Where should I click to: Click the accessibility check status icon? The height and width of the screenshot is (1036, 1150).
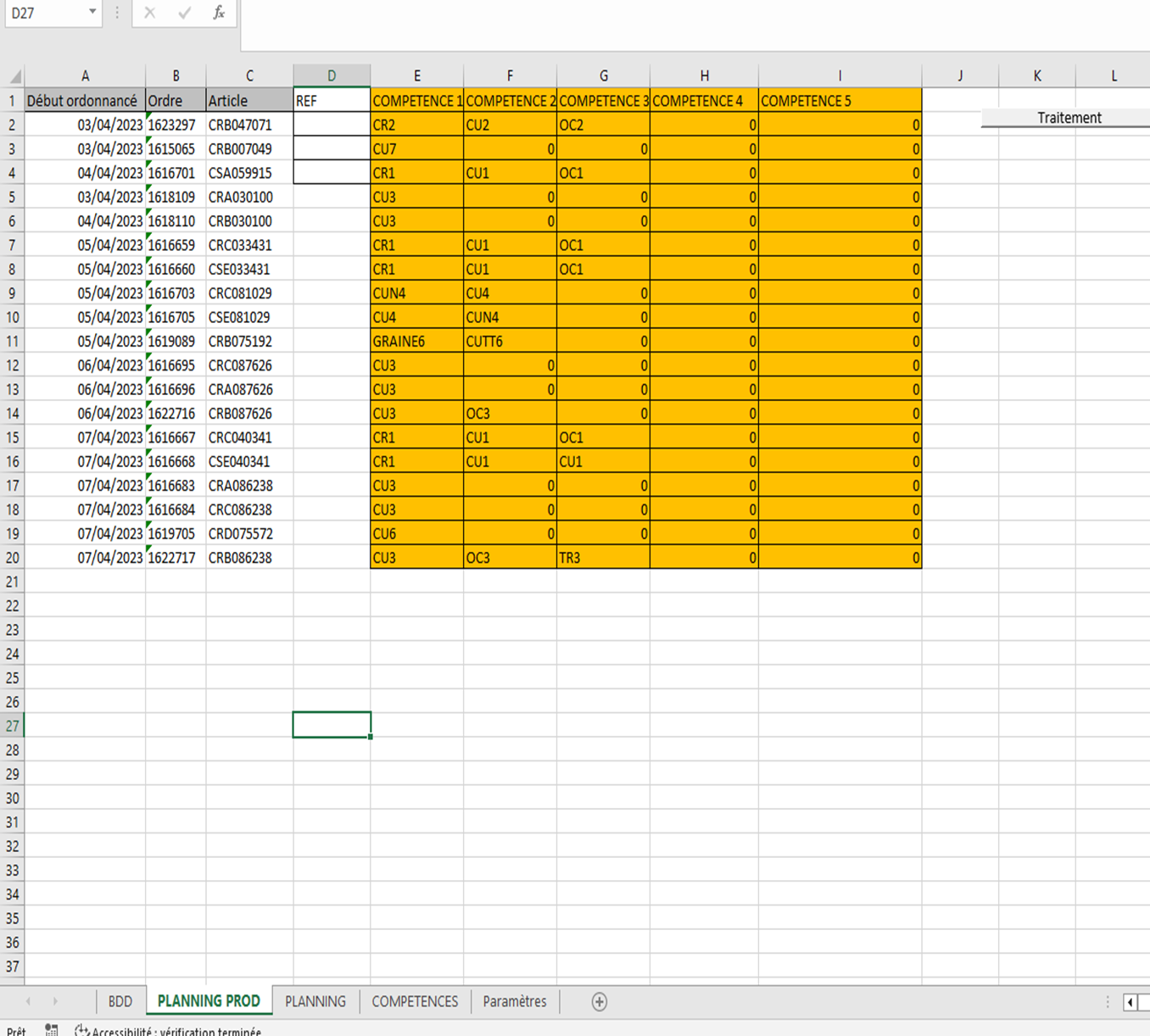[81, 1030]
